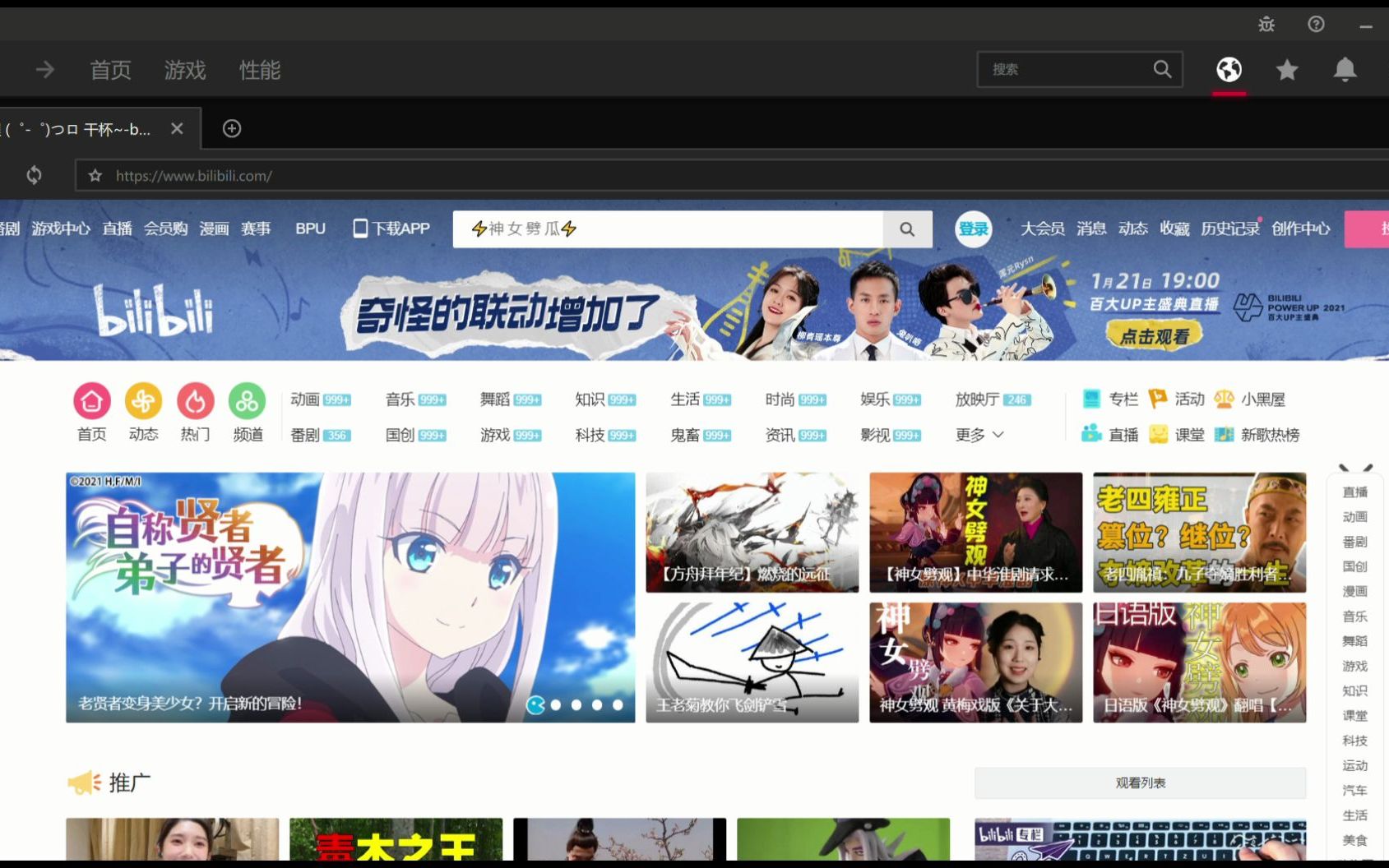Collapse the right side navigation chevron
The width and height of the screenshot is (1389, 868).
click(1355, 468)
